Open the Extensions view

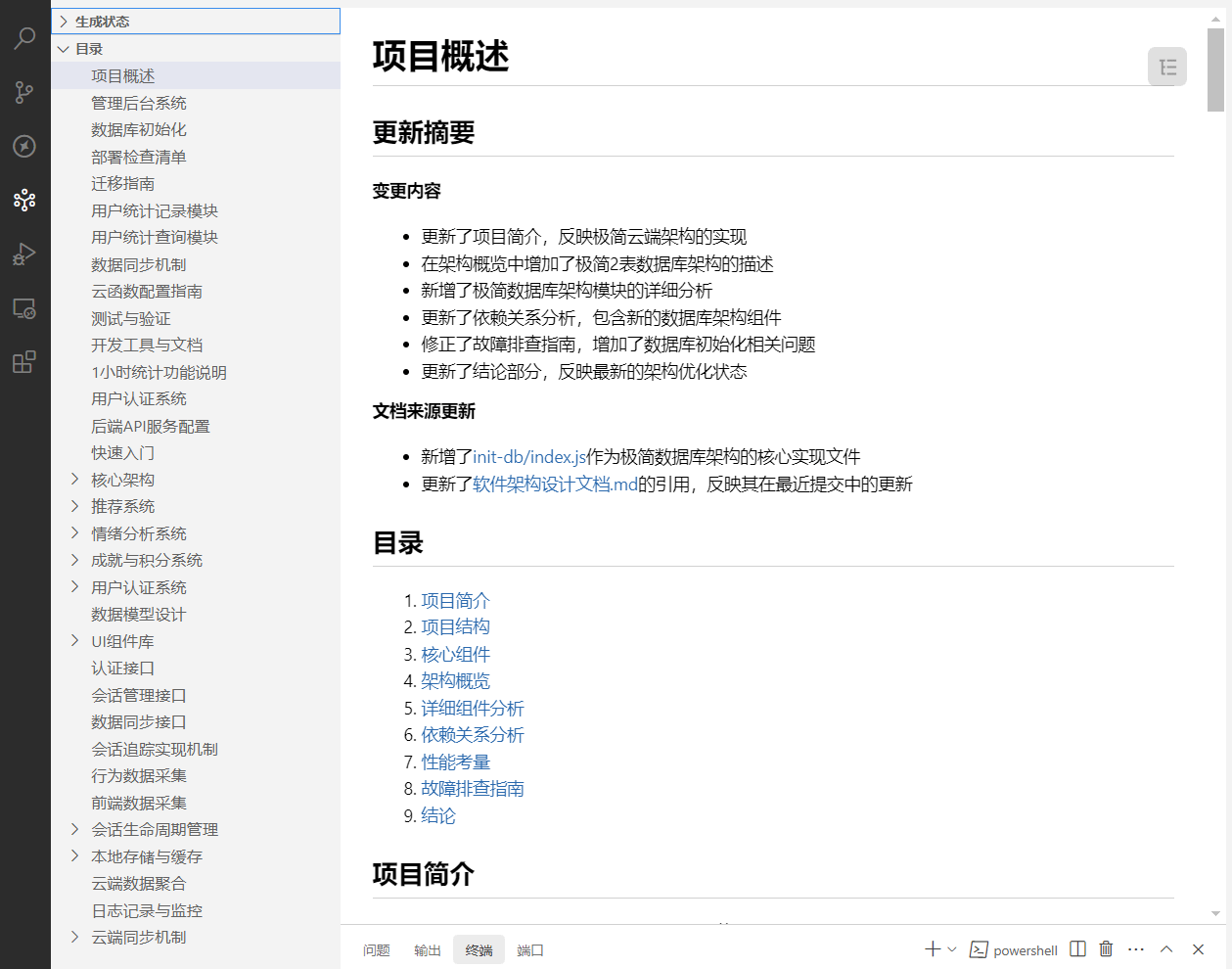pos(24,362)
